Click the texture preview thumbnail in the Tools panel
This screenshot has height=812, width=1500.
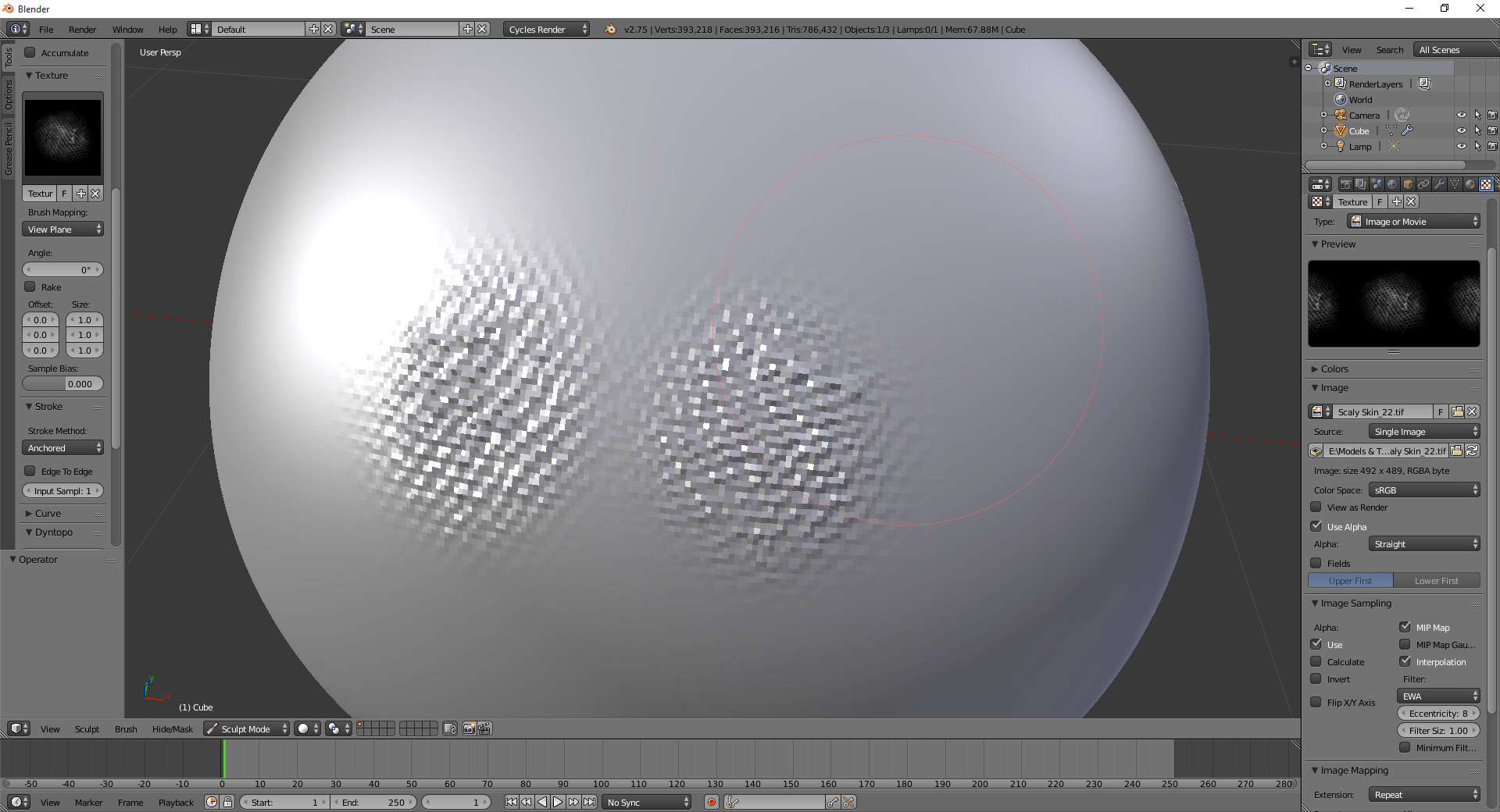click(62, 137)
